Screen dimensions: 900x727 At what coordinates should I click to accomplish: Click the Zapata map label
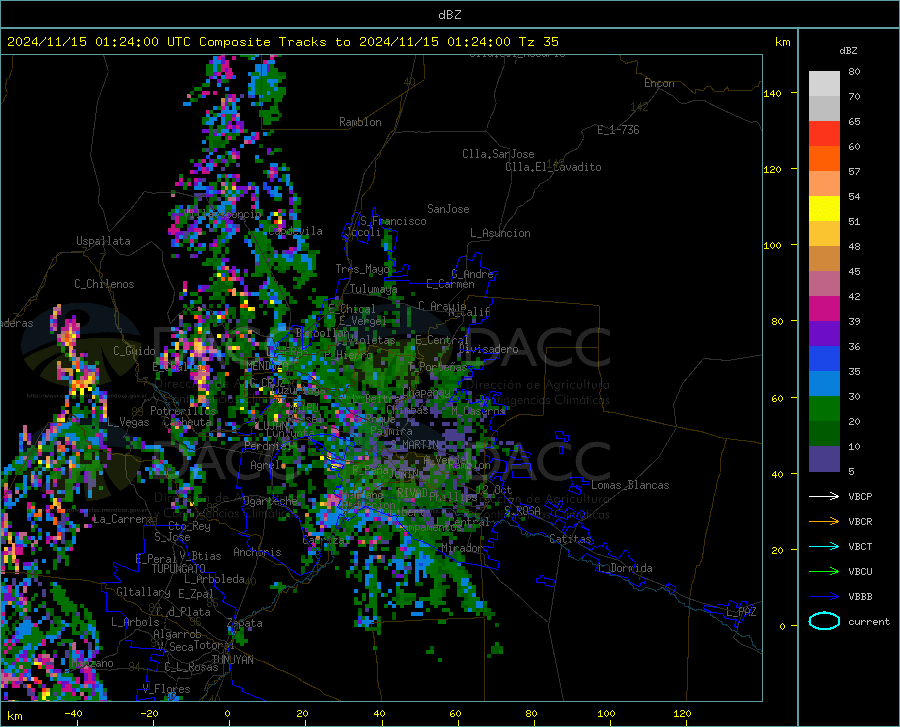[245, 623]
